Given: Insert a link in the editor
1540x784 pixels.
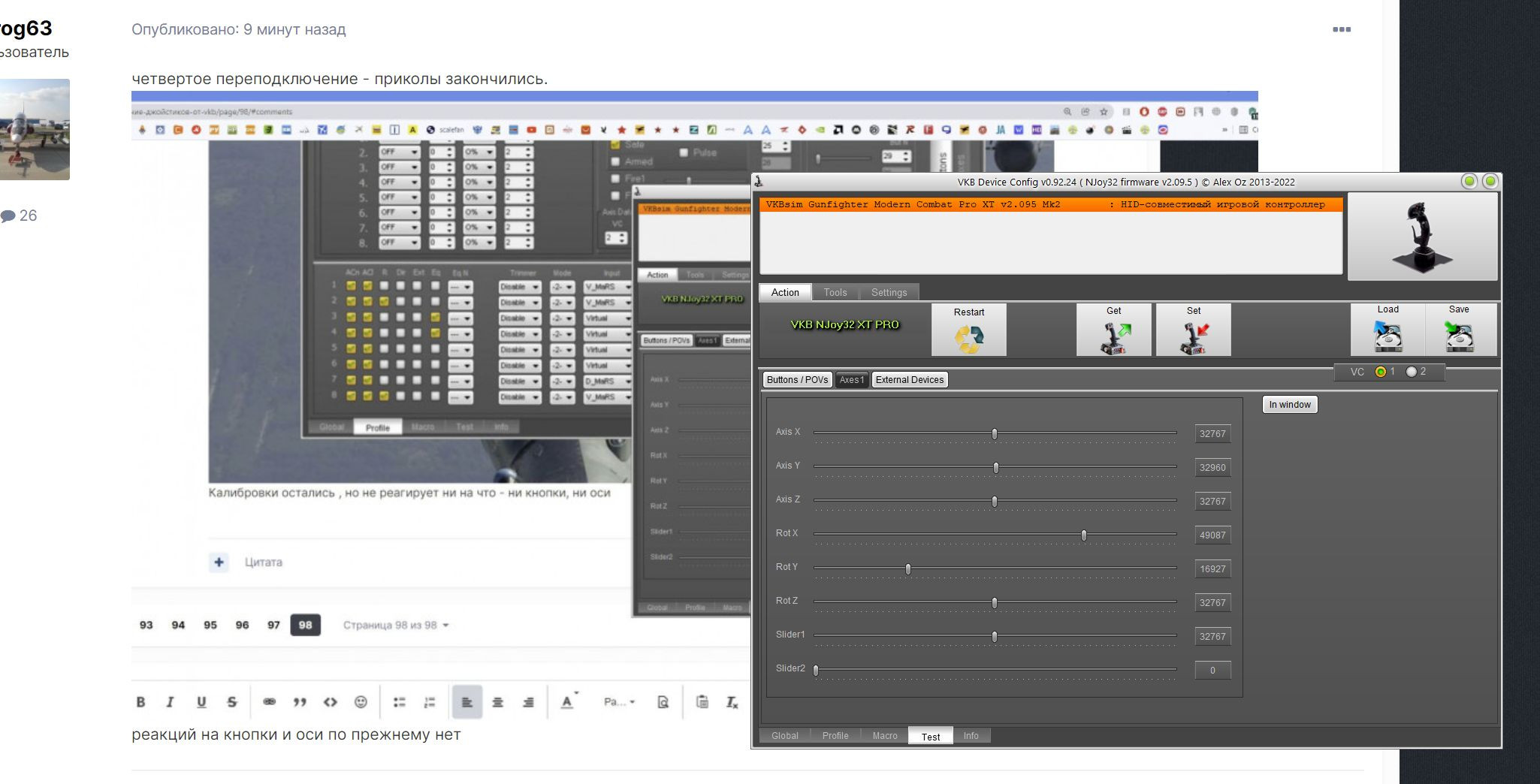Looking at the screenshot, I should click(269, 702).
